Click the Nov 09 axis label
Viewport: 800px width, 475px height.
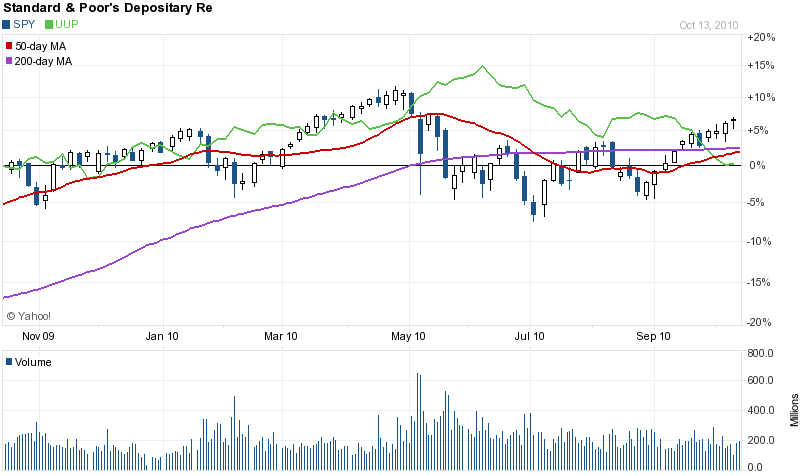coord(35,336)
